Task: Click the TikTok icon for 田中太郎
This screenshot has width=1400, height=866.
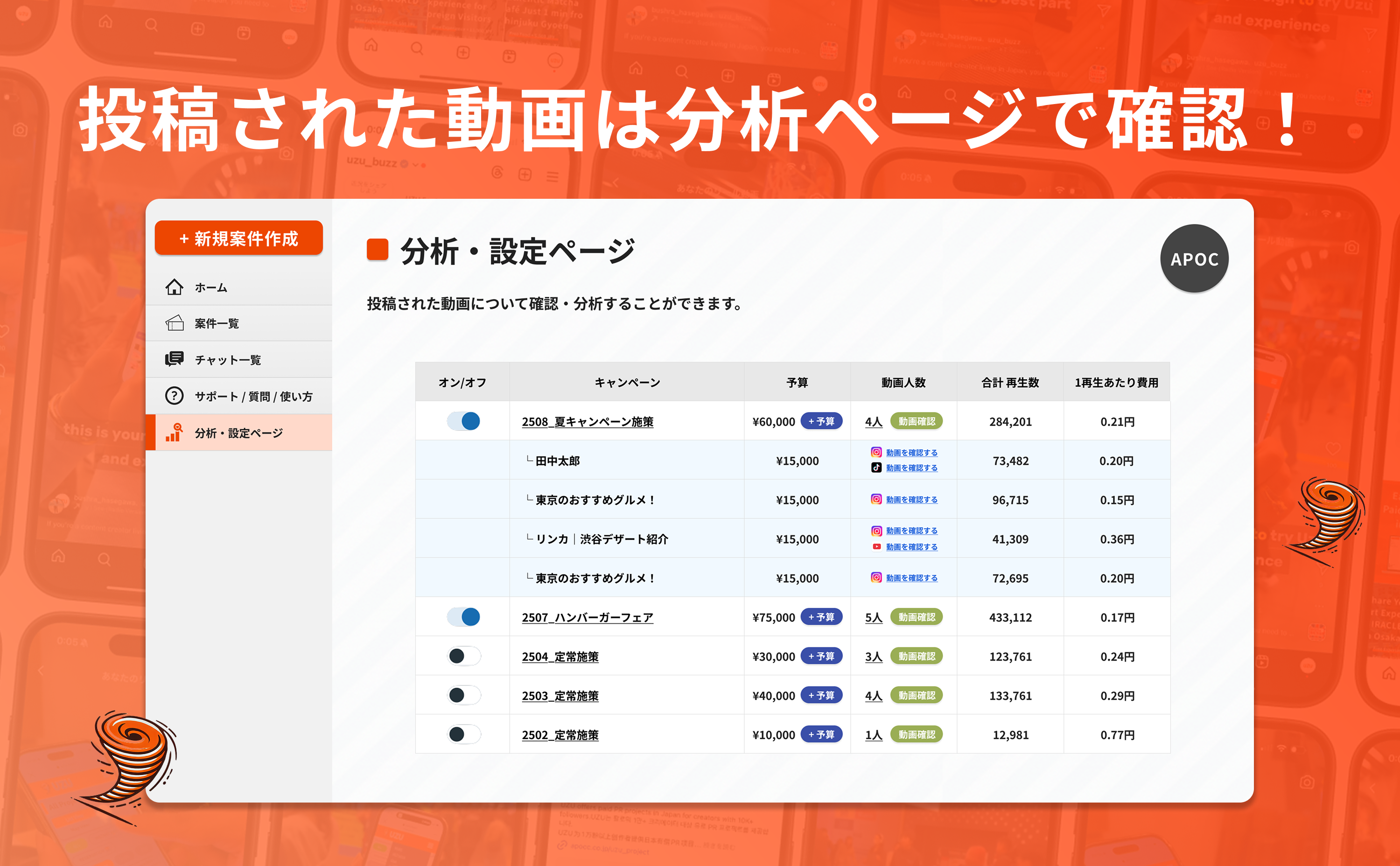Action: [x=876, y=468]
